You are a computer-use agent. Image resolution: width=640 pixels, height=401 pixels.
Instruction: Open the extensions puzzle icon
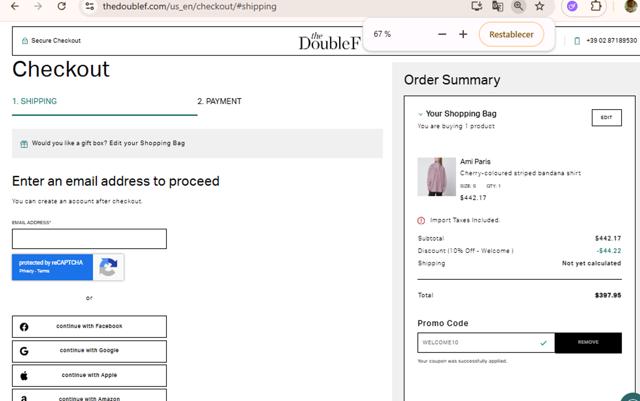596,6
